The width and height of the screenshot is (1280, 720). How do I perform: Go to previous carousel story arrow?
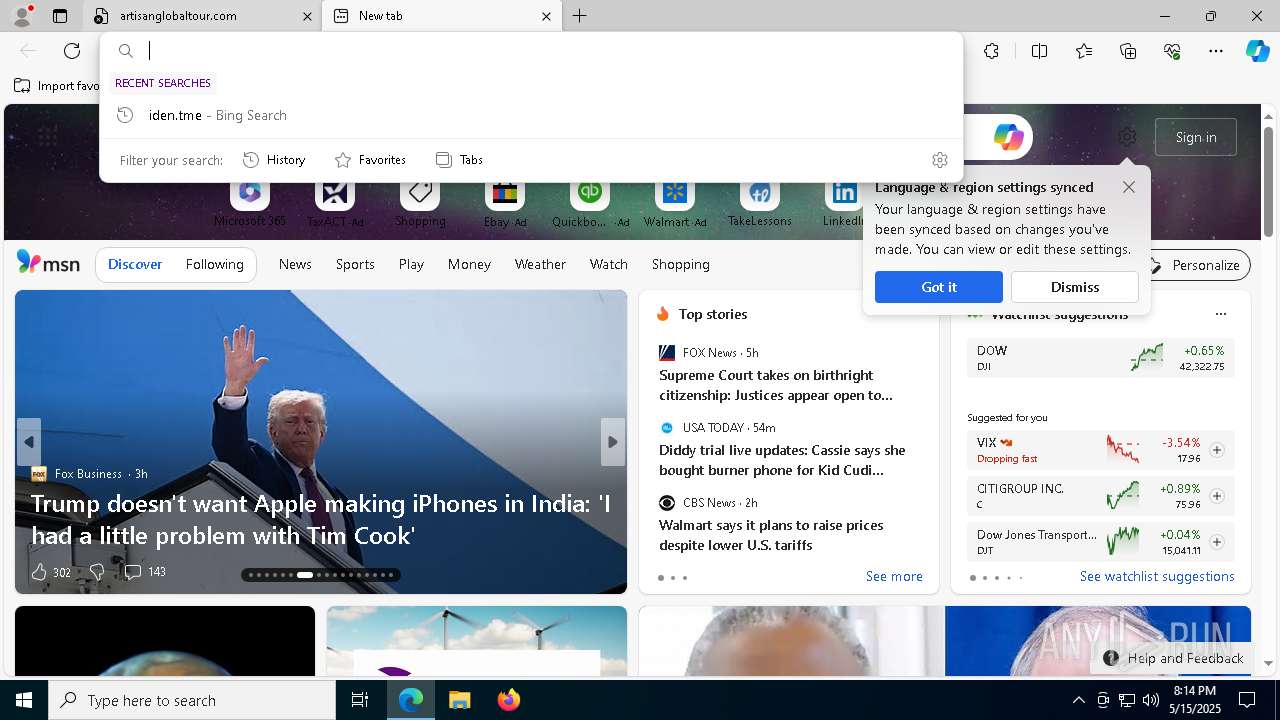coord(29,442)
